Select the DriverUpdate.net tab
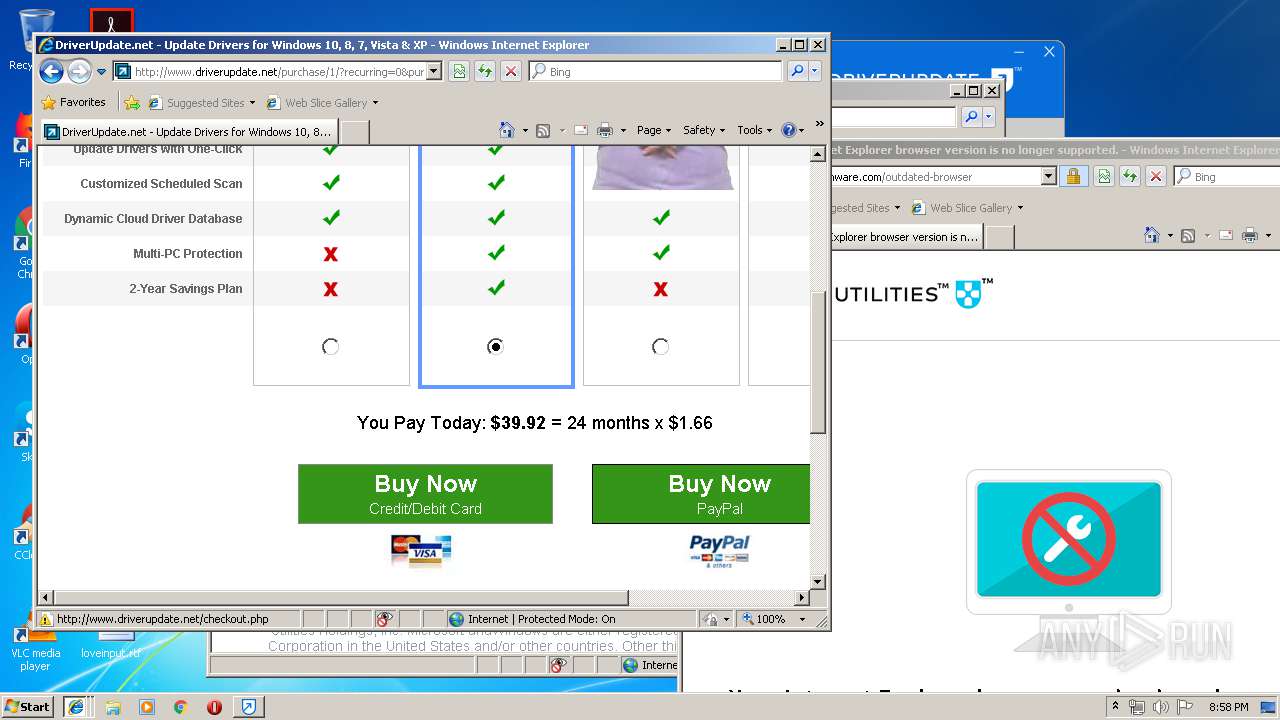The image size is (1280, 720). [188, 131]
